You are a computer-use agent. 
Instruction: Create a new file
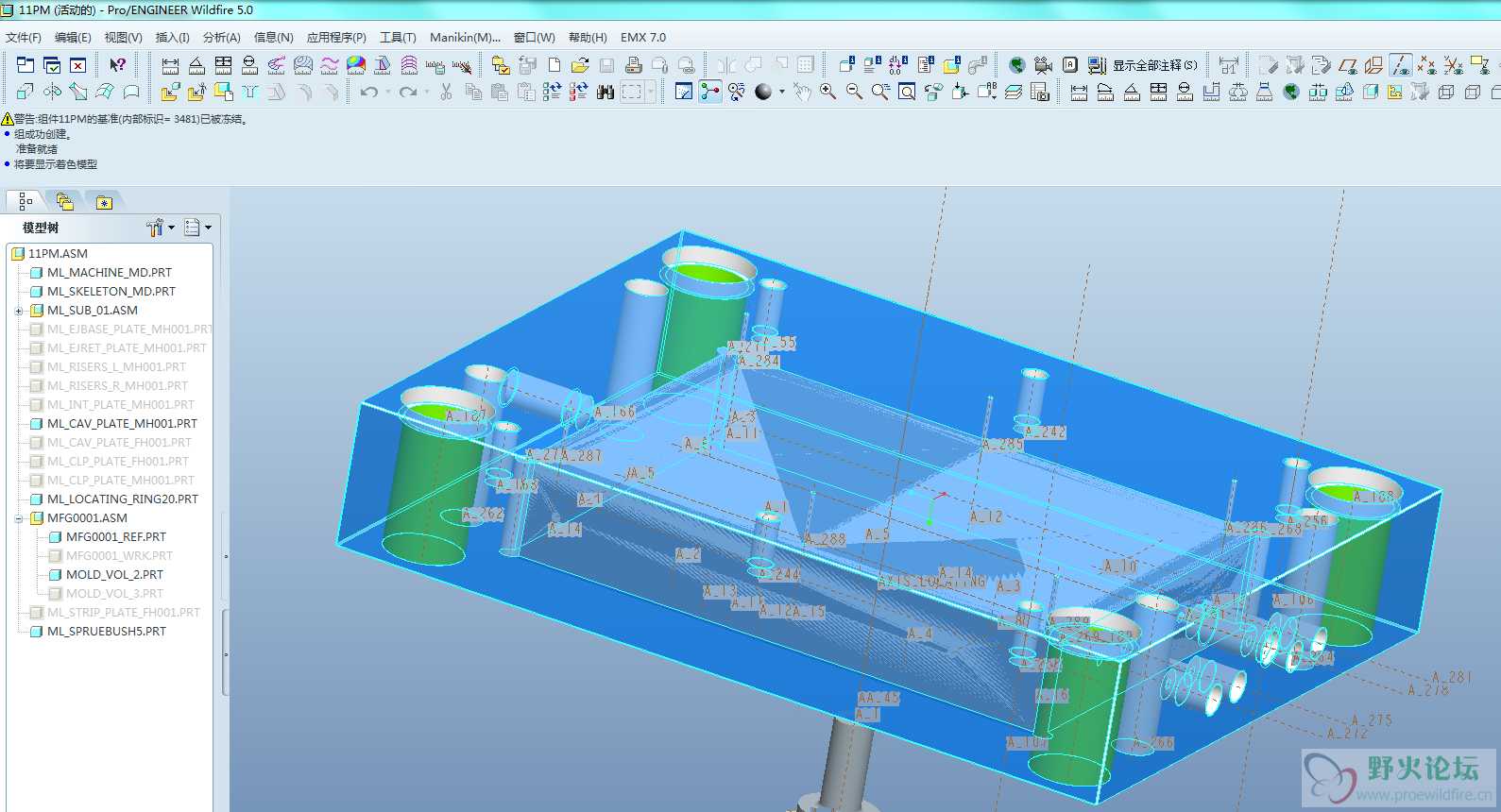point(554,65)
